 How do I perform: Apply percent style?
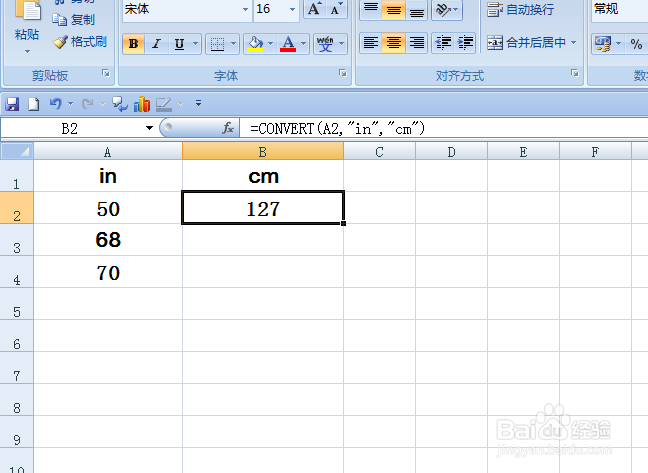pyautogui.click(x=636, y=44)
